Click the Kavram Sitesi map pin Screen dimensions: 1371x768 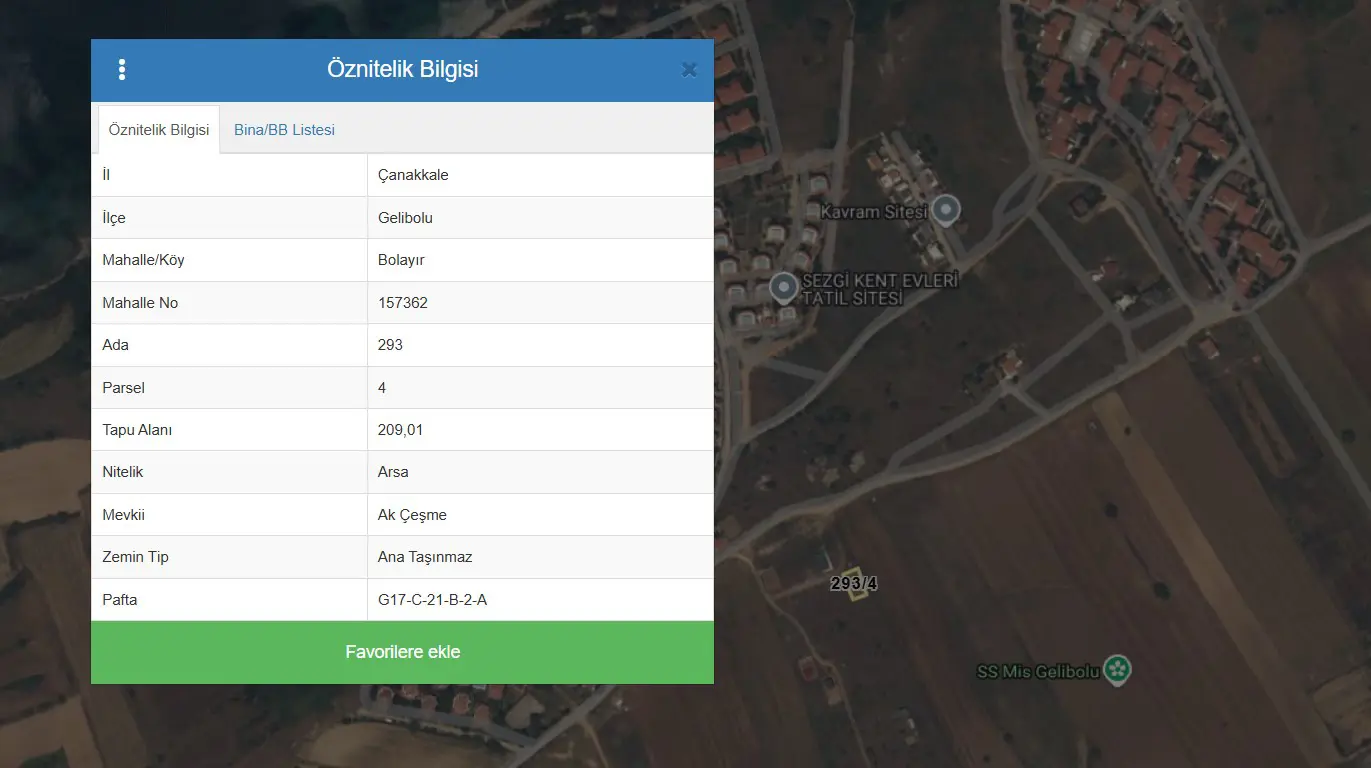[x=946, y=209]
